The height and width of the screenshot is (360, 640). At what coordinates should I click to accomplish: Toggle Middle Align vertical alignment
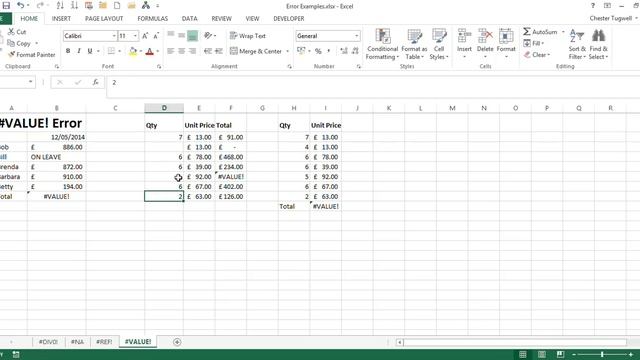181,36
